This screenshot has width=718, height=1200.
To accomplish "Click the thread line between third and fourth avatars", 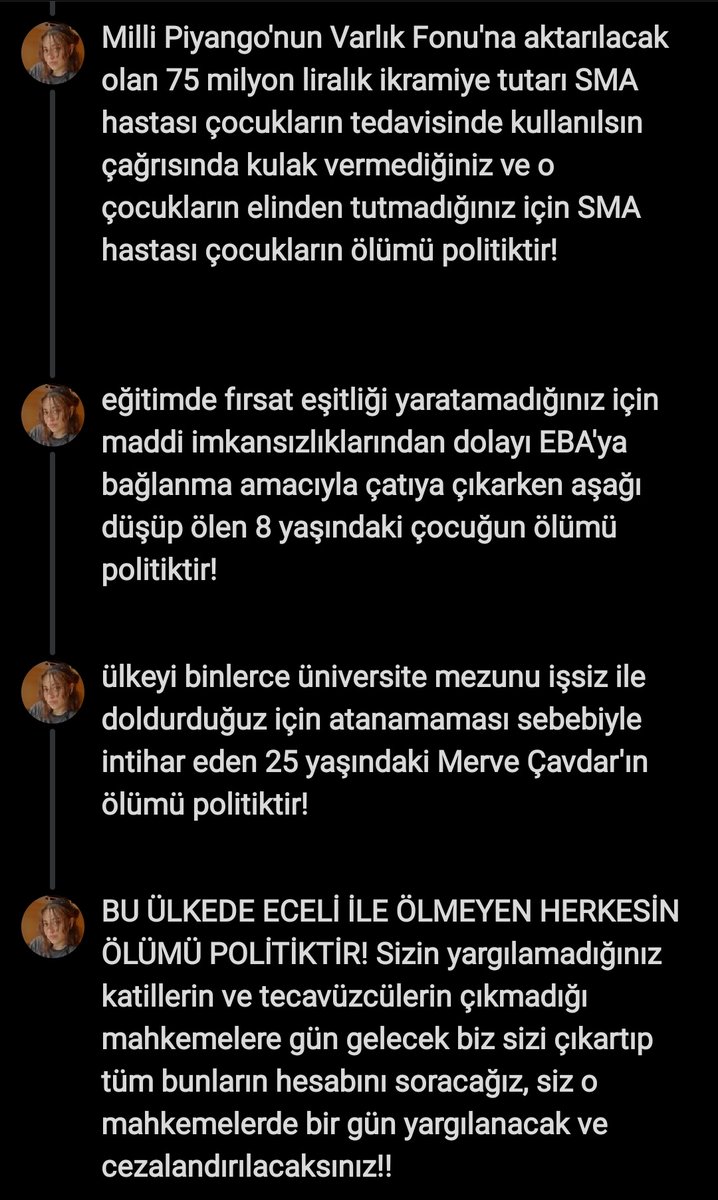I will tap(46, 800).
